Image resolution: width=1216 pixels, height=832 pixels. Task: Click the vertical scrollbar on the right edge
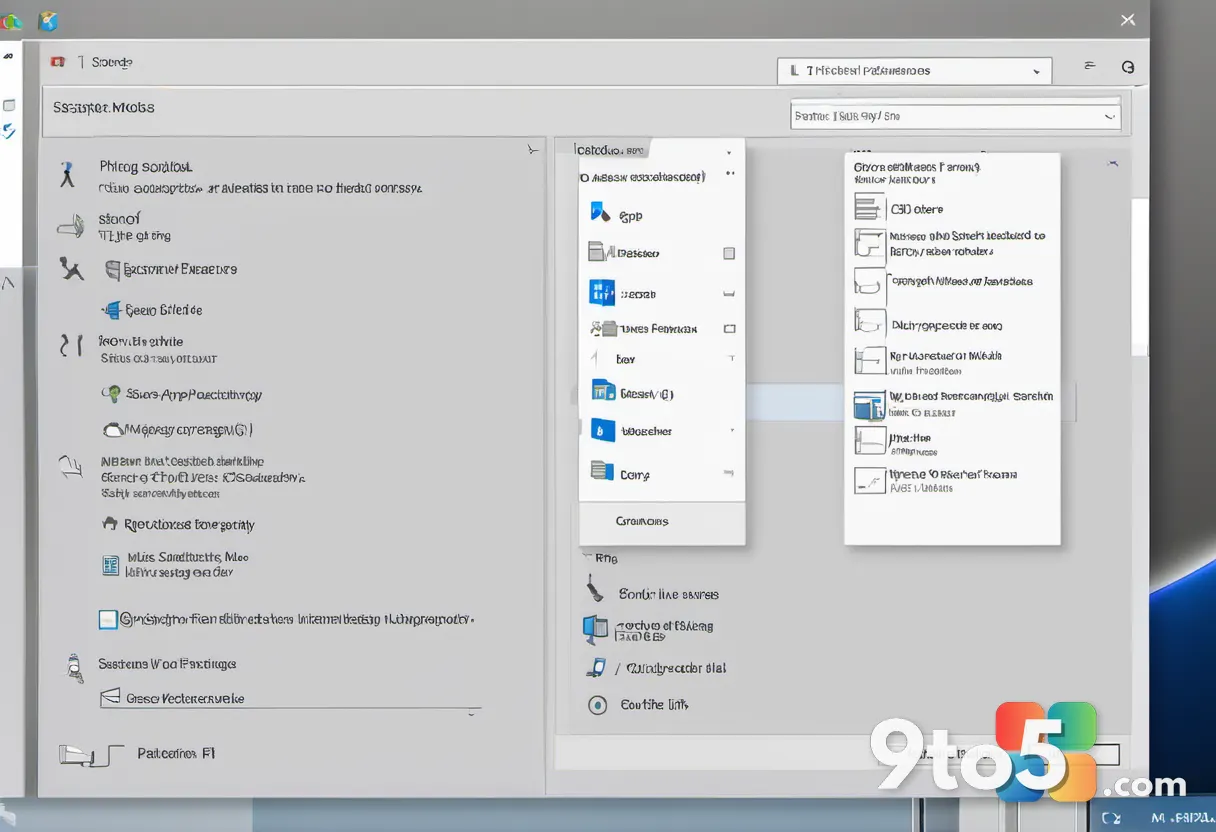1139,277
